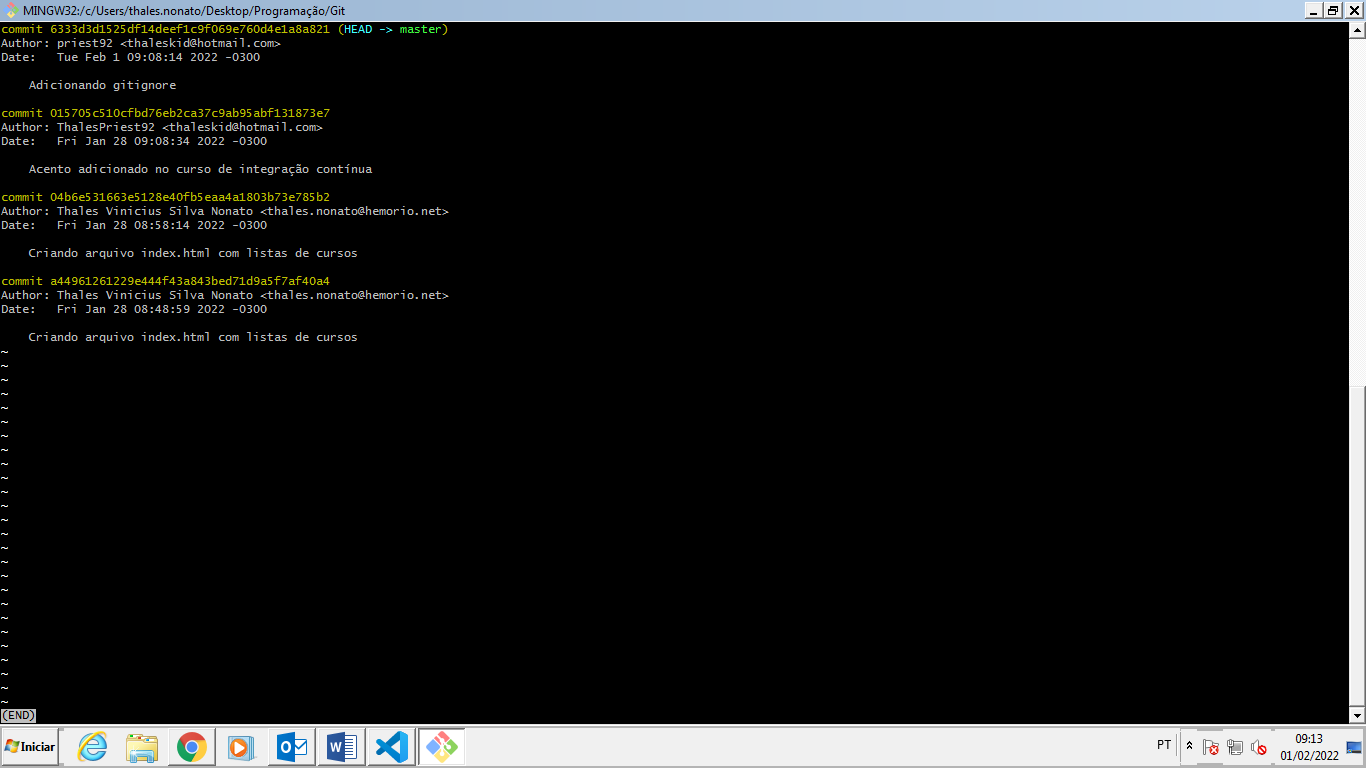Click commit hash 015705c510cfbd76eb2ca37c9ab95abf131873e7
Image resolution: width=1366 pixels, height=768 pixels.
coord(190,113)
